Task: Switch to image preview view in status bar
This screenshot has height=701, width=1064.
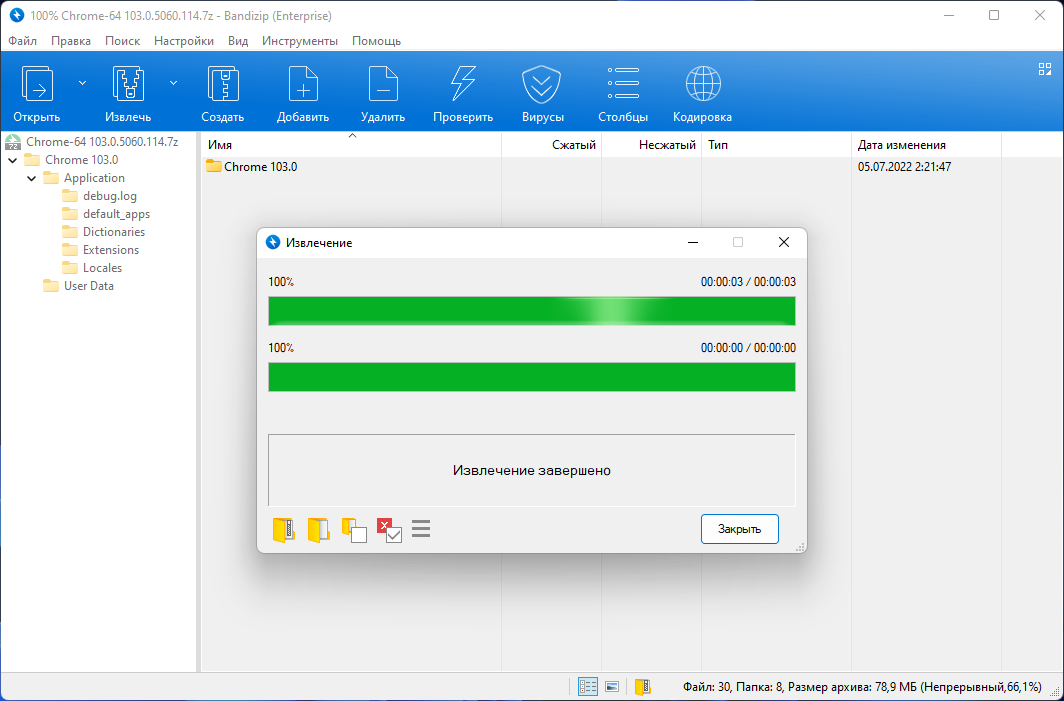Action: tap(612, 686)
